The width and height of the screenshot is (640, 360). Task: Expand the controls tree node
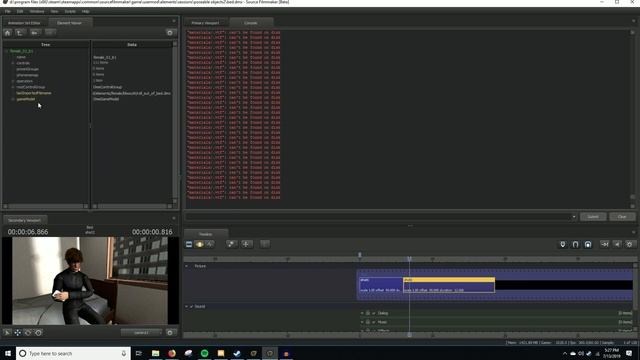(x=13, y=63)
